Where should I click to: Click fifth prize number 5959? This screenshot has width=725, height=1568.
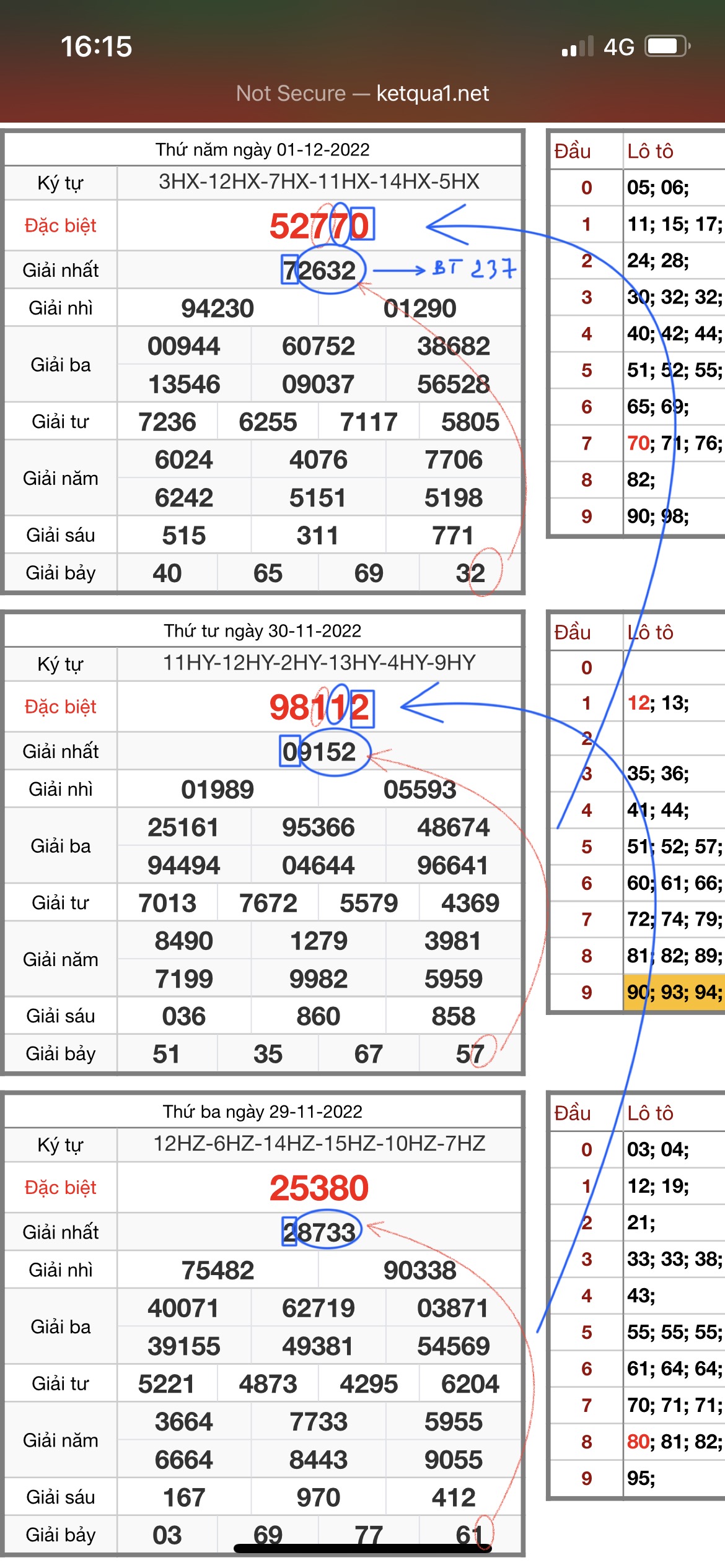click(454, 979)
